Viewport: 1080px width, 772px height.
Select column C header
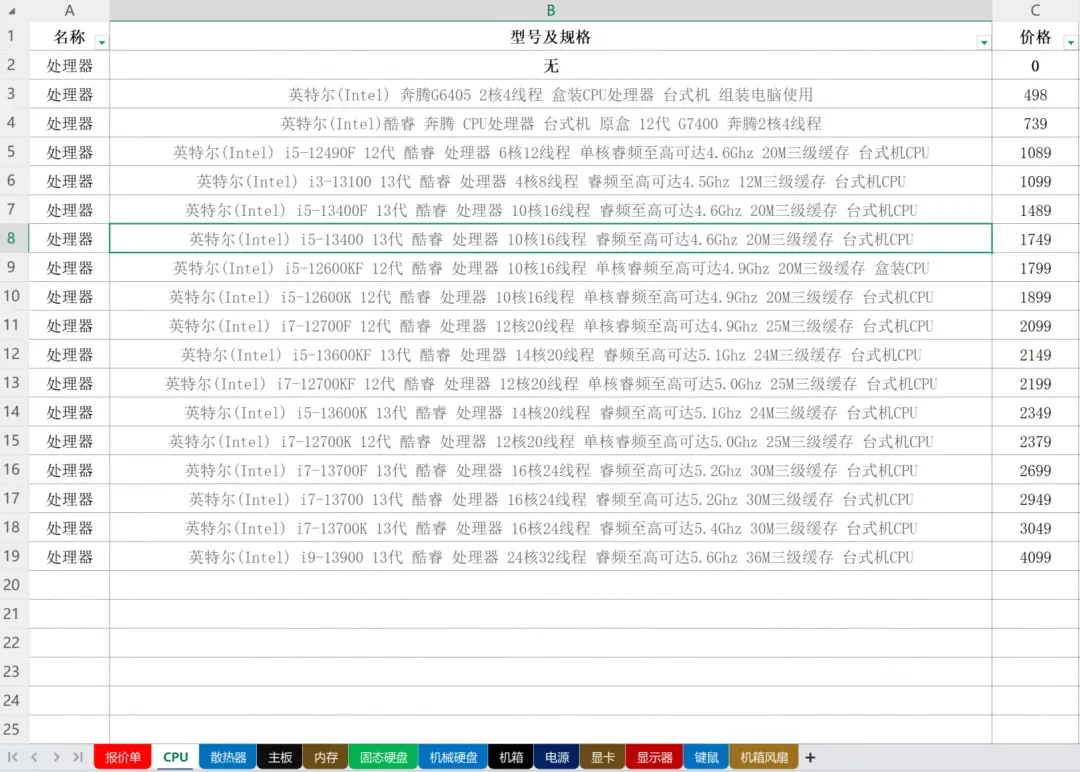tap(1035, 10)
